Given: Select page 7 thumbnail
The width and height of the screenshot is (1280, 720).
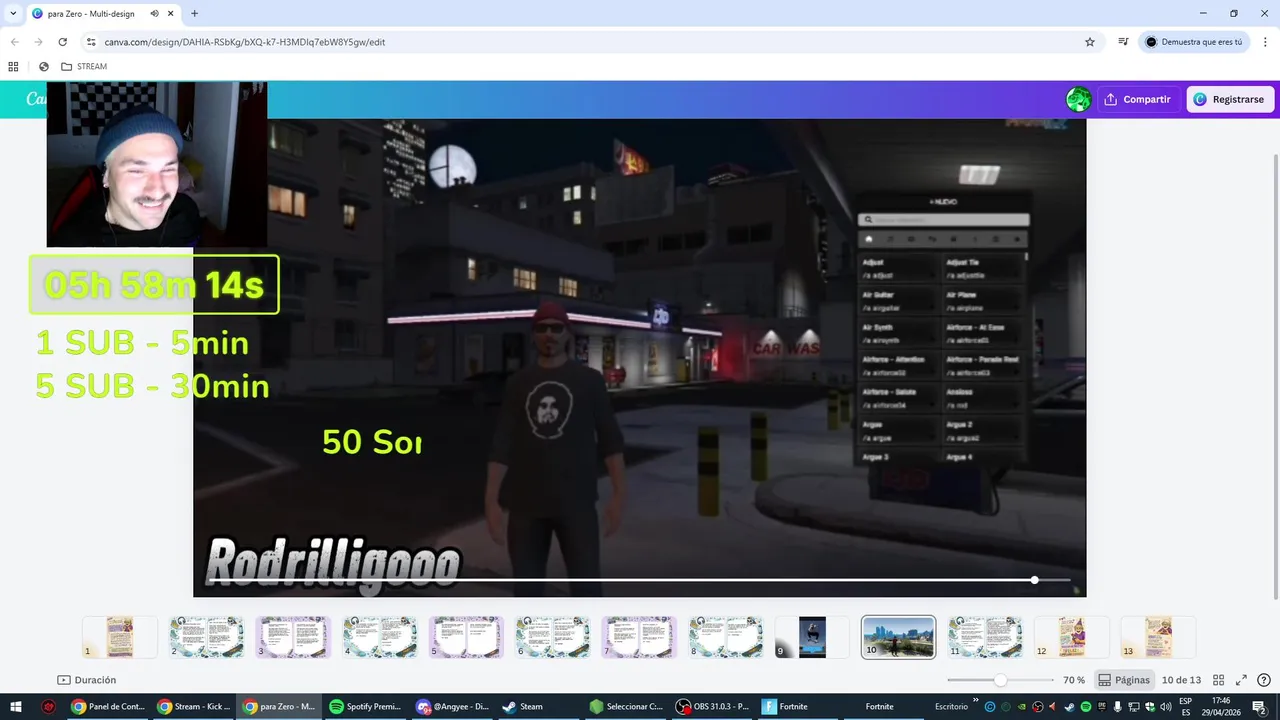Looking at the screenshot, I should 639,637.
